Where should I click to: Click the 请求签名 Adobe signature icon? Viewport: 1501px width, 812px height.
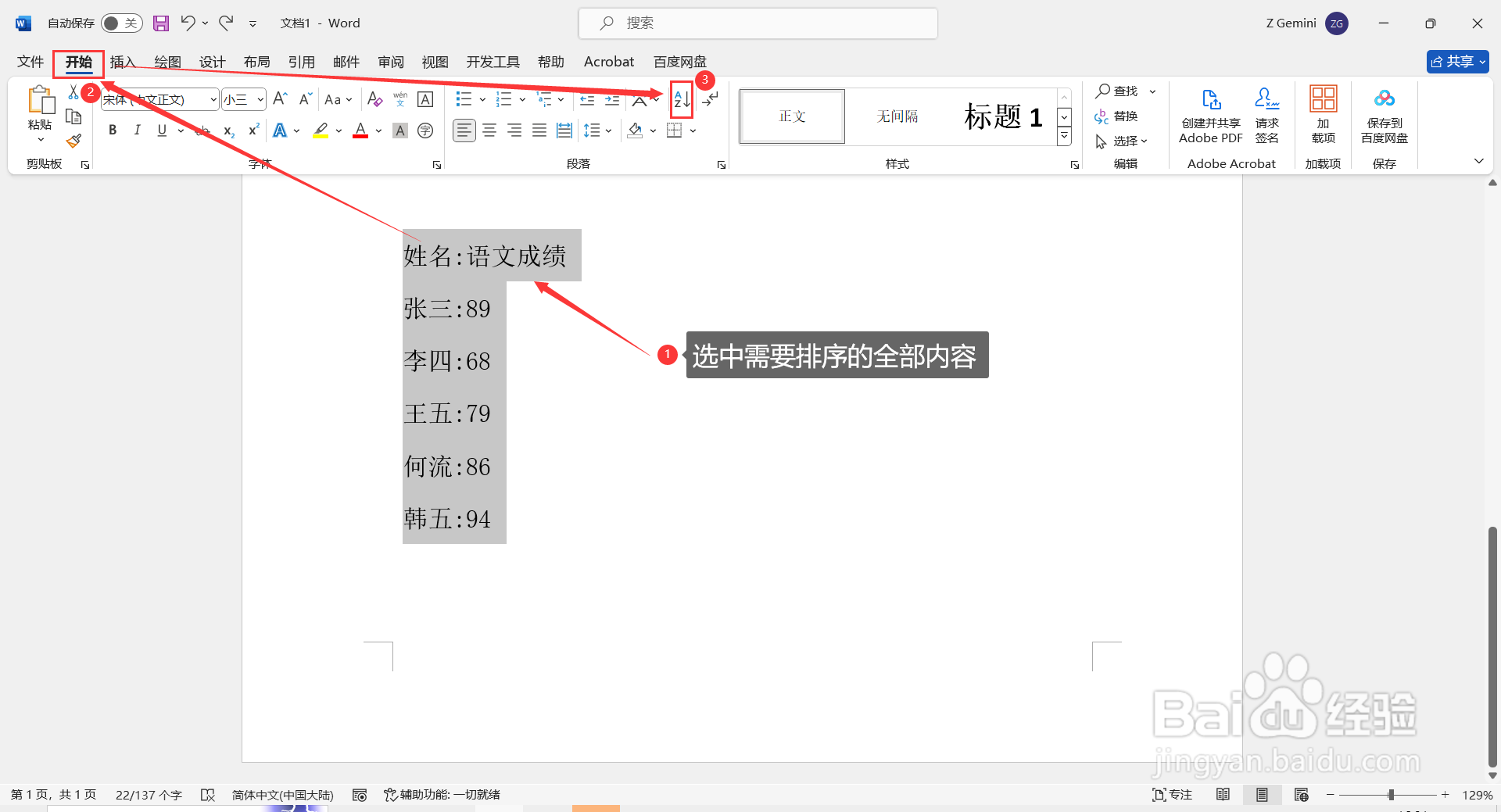pyautogui.click(x=1266, y=115)
